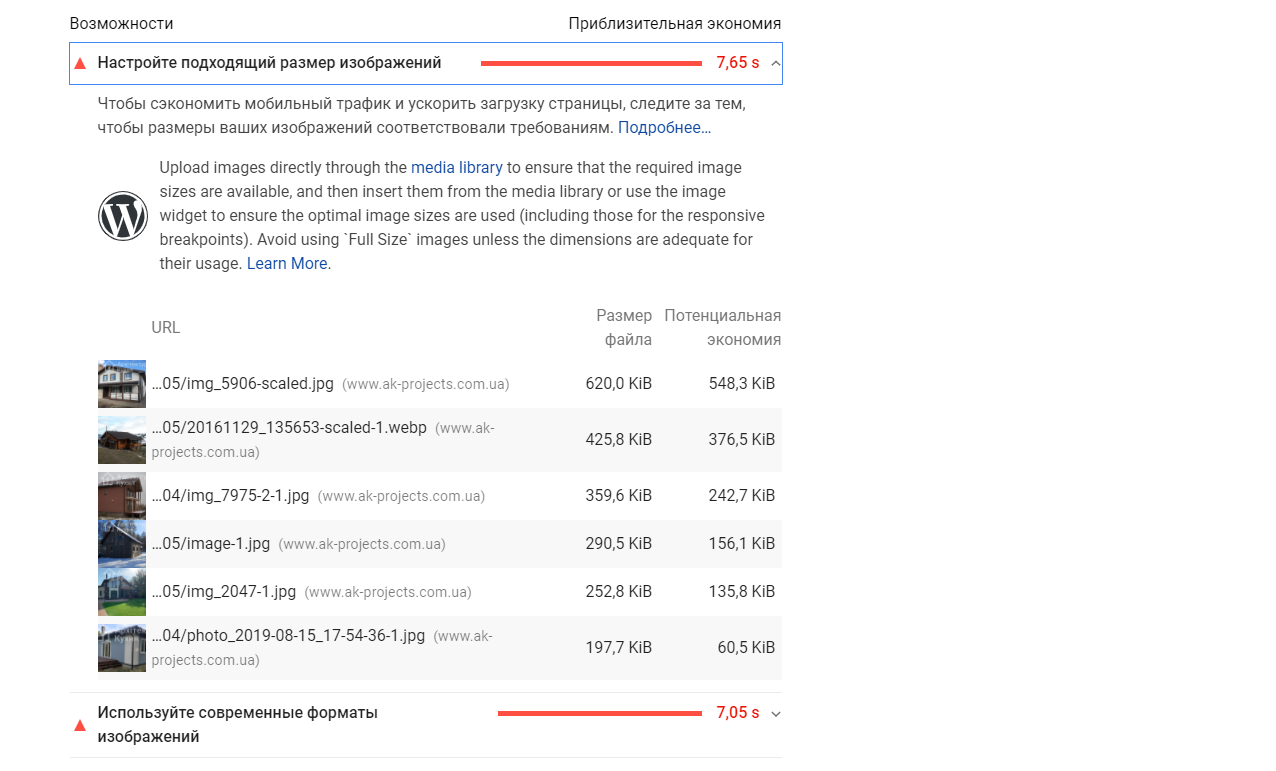Image resolution: width=1276 pixels, height=771 pixels.
Task: Click the 7,05 s savings bar
Action: pos(599,714)
